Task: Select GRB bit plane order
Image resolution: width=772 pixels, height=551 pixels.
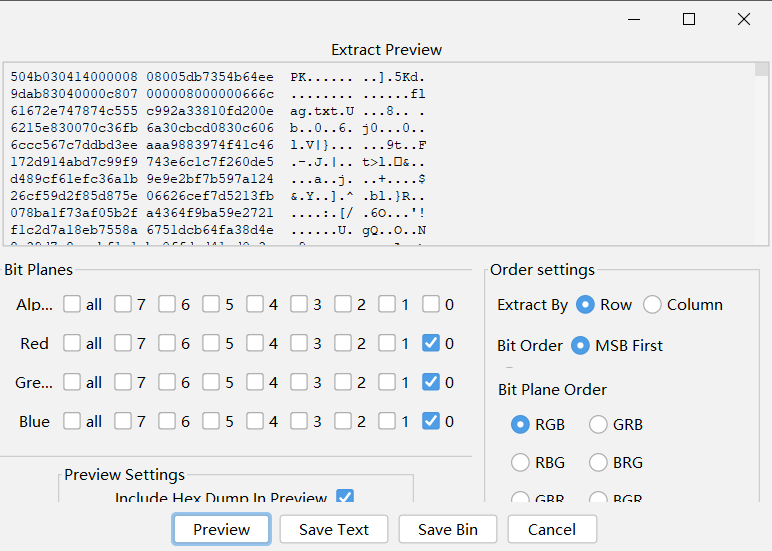Action: [x=598, y=424]
